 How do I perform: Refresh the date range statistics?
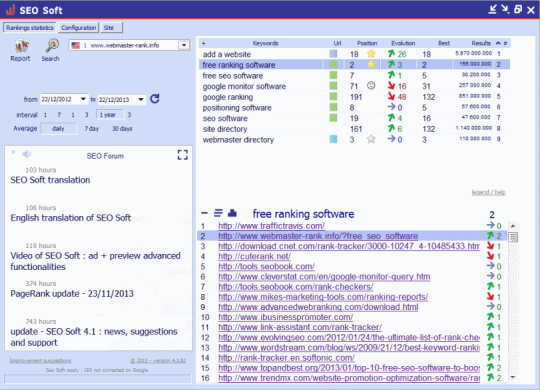coord(155,99)
